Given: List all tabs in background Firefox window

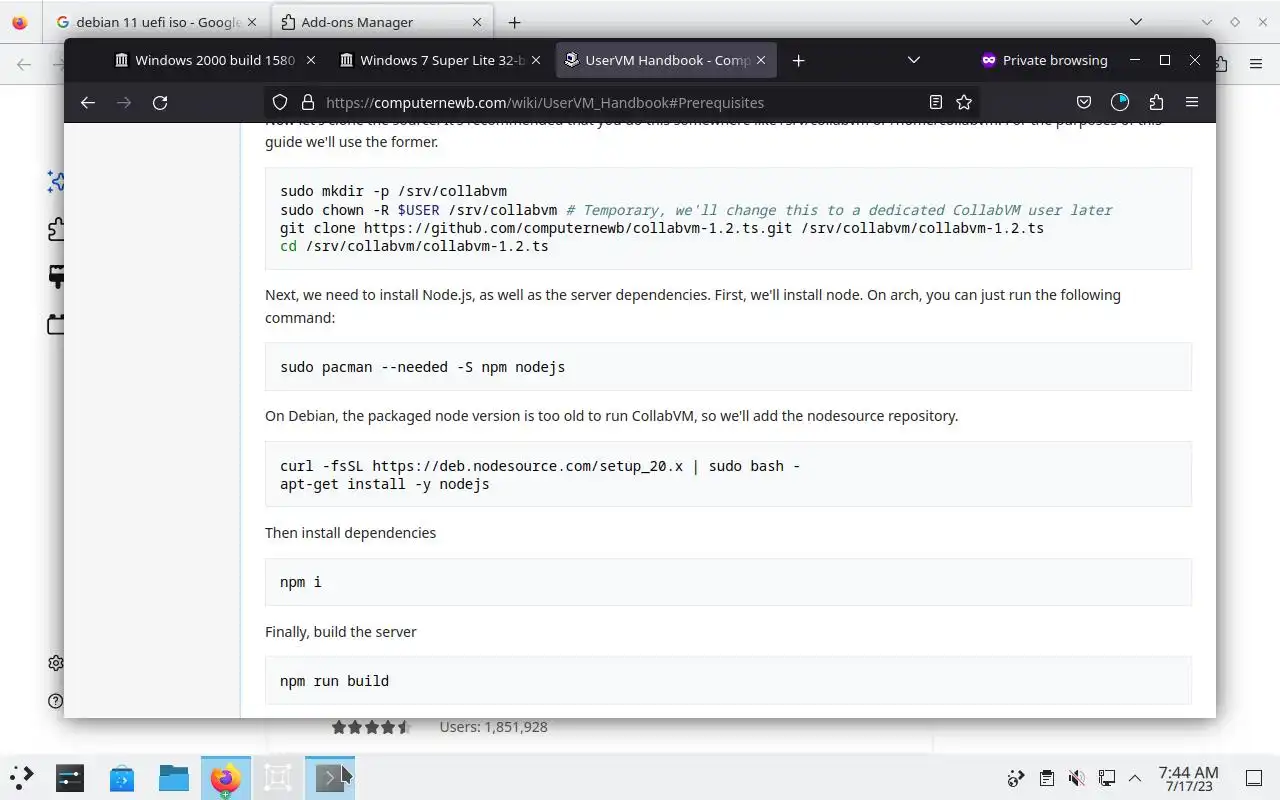Looking at the screenshot, I should (x=1135, y=22).
